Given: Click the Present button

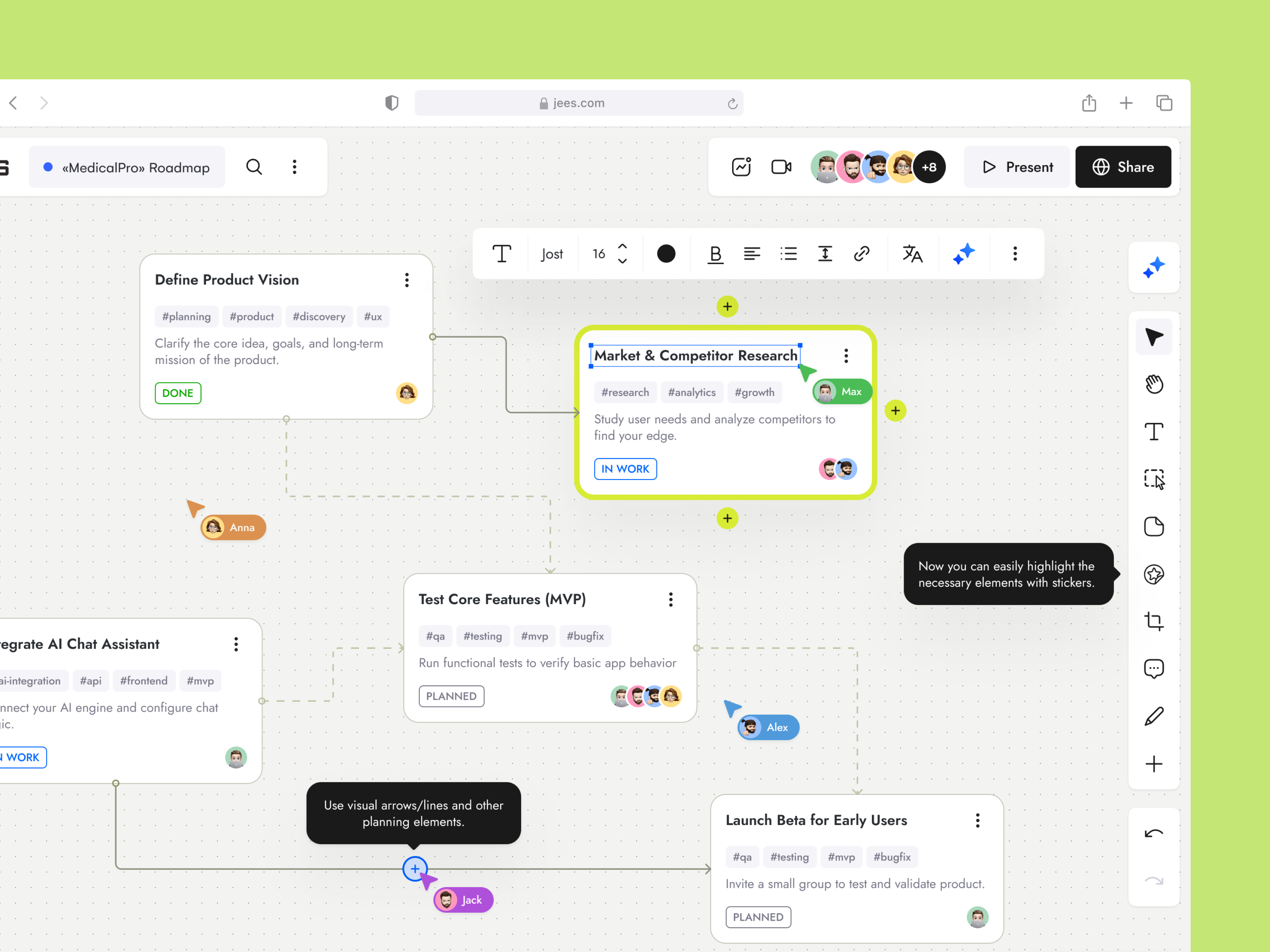Looking at the screenshot, I should click(1017, 167).
